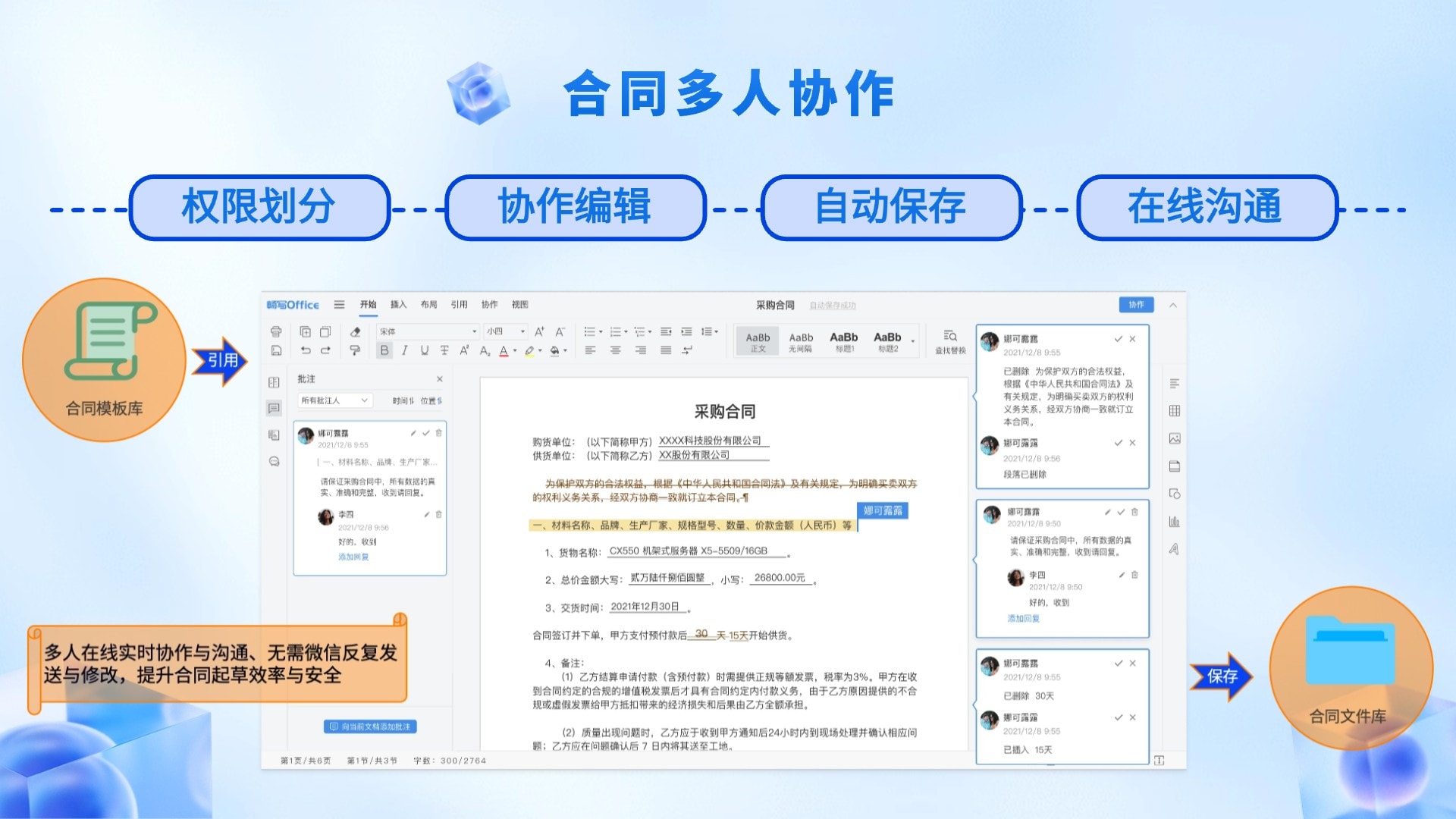This screenshot has width=1456, height=819.
Task: Open the document outline panel icon in left sidebar
Action: coord(275,382)
